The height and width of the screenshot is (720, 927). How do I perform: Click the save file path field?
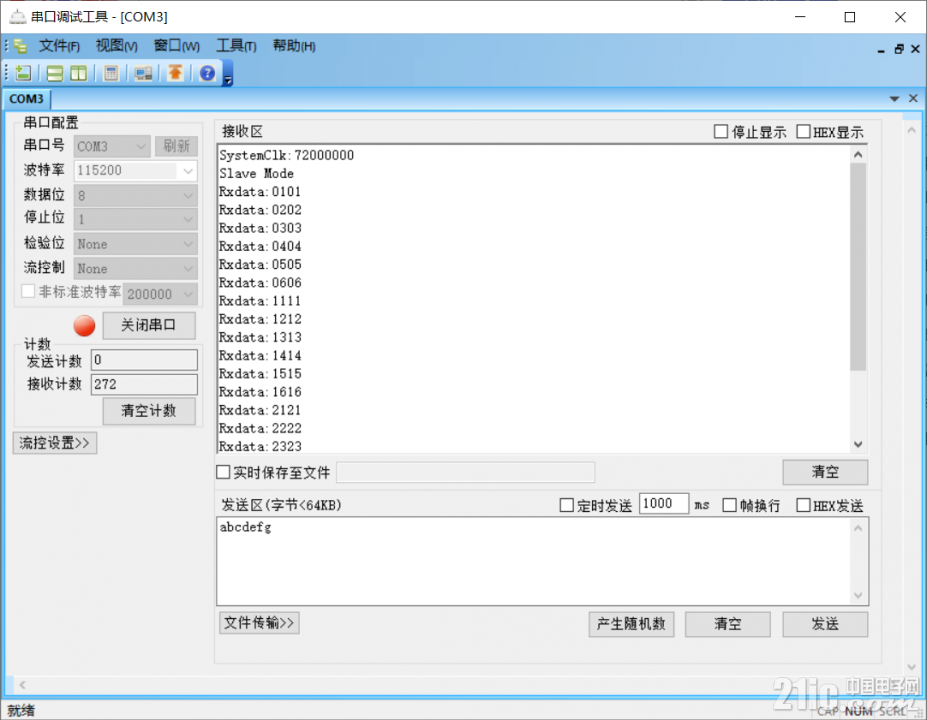pos(465,472)
